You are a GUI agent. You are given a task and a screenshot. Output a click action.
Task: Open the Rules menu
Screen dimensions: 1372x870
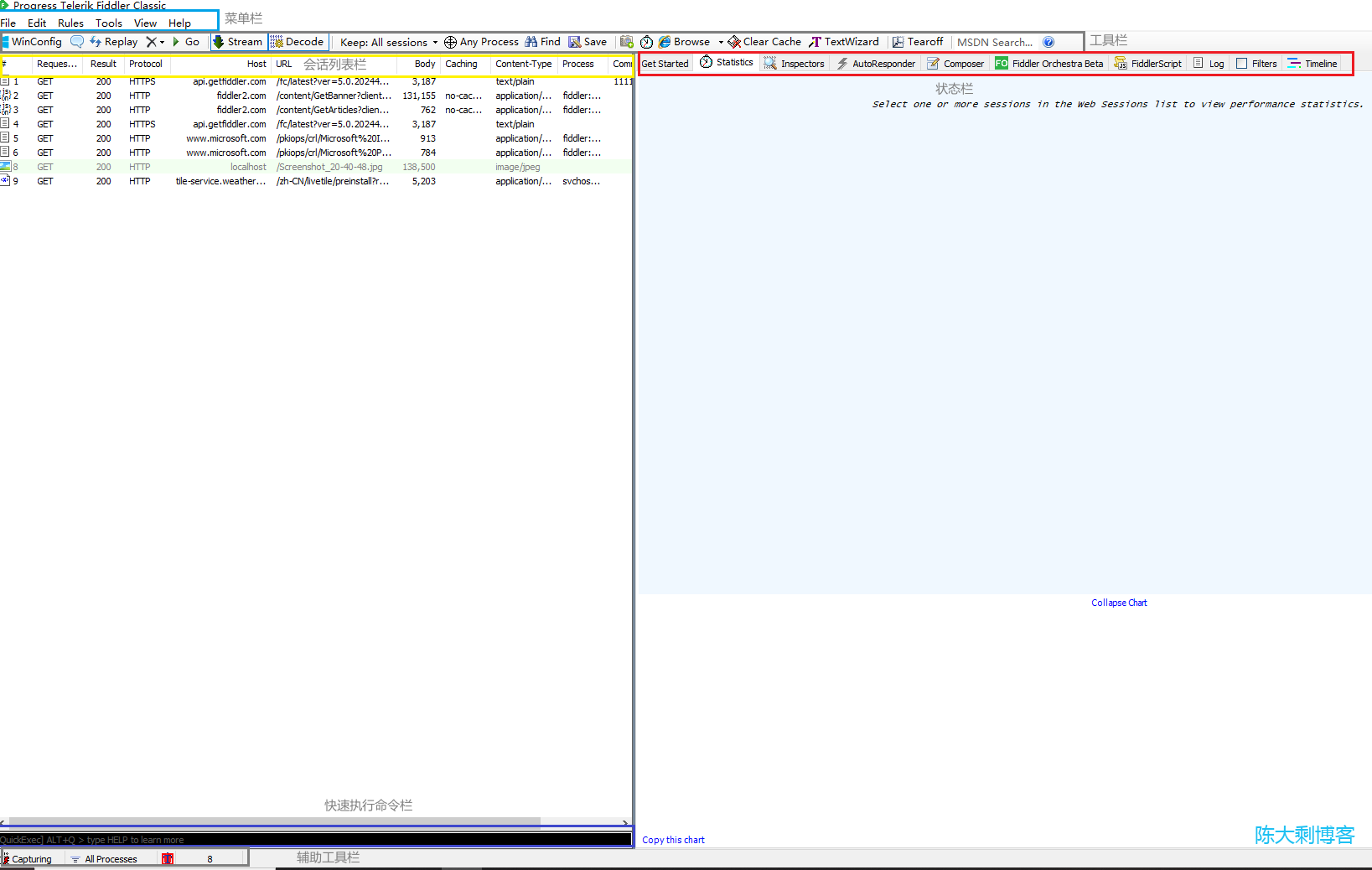coord(70,23)
